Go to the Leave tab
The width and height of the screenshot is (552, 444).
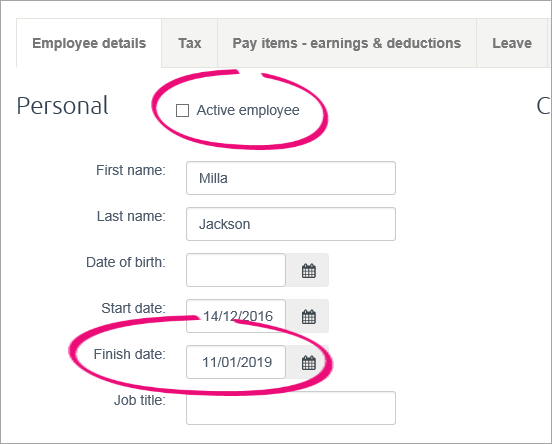(x=512, y=43)
